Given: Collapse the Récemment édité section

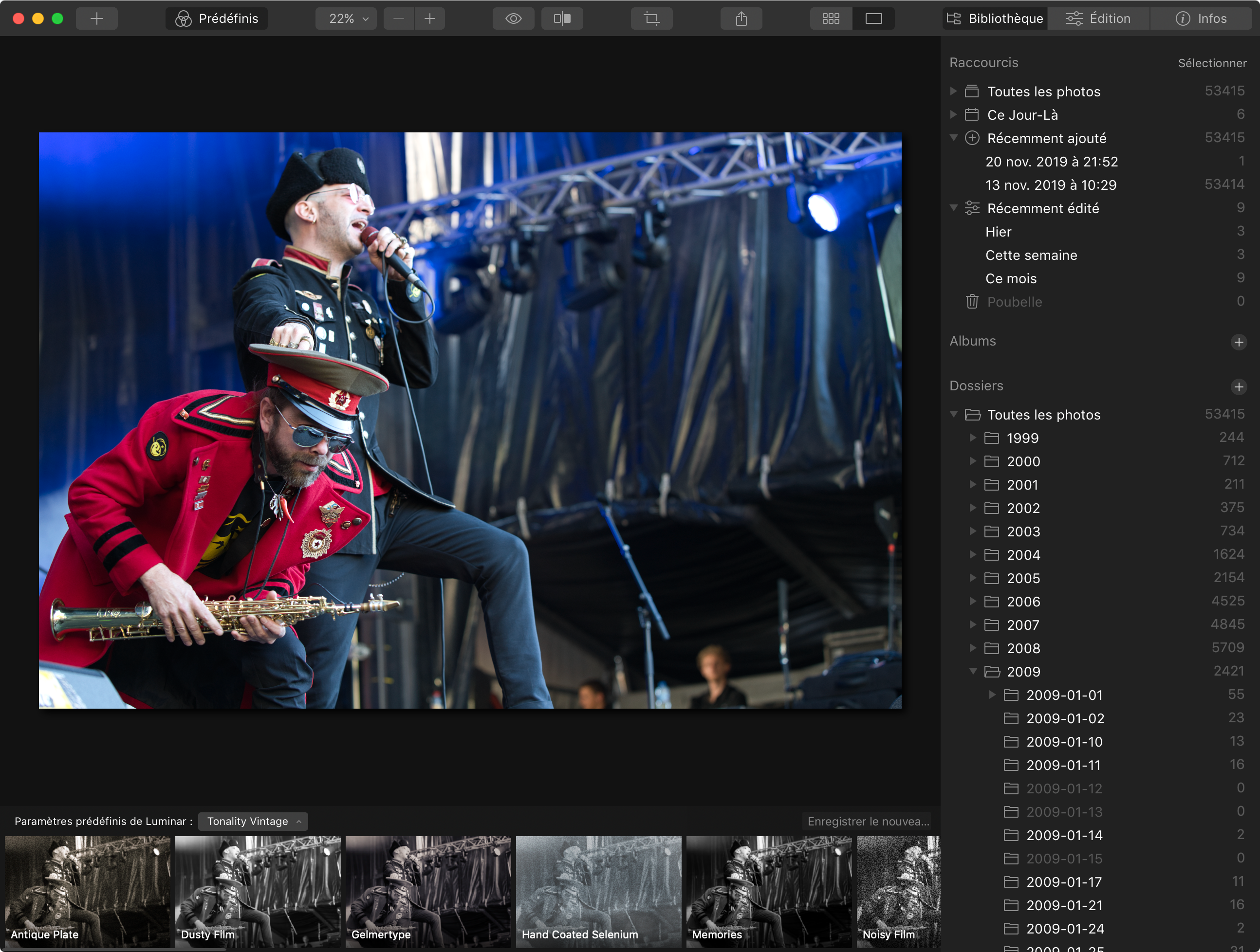Looking at the screenshot, I should click(x=954, y=208).
